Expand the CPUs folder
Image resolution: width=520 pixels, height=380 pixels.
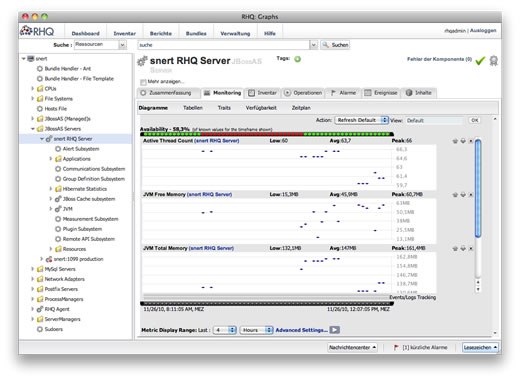(x=33, y=89)
